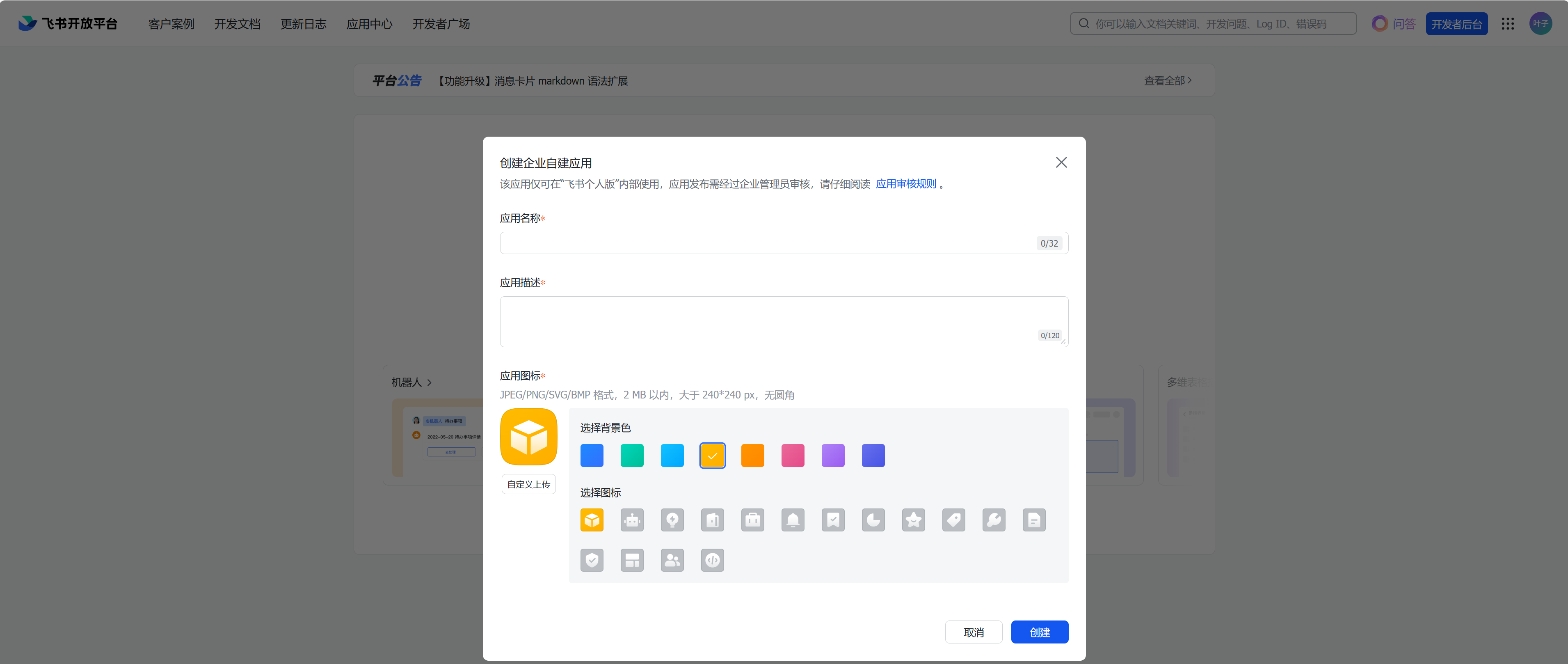
Task: Click the 自定义上传 button
Action: (x=528, y=485)
